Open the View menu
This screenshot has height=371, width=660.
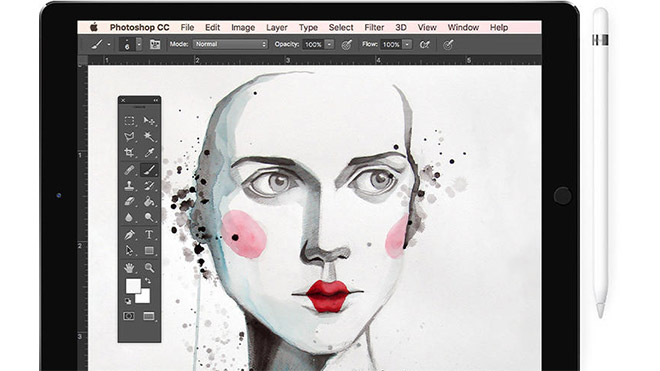(x=427, y=27)
